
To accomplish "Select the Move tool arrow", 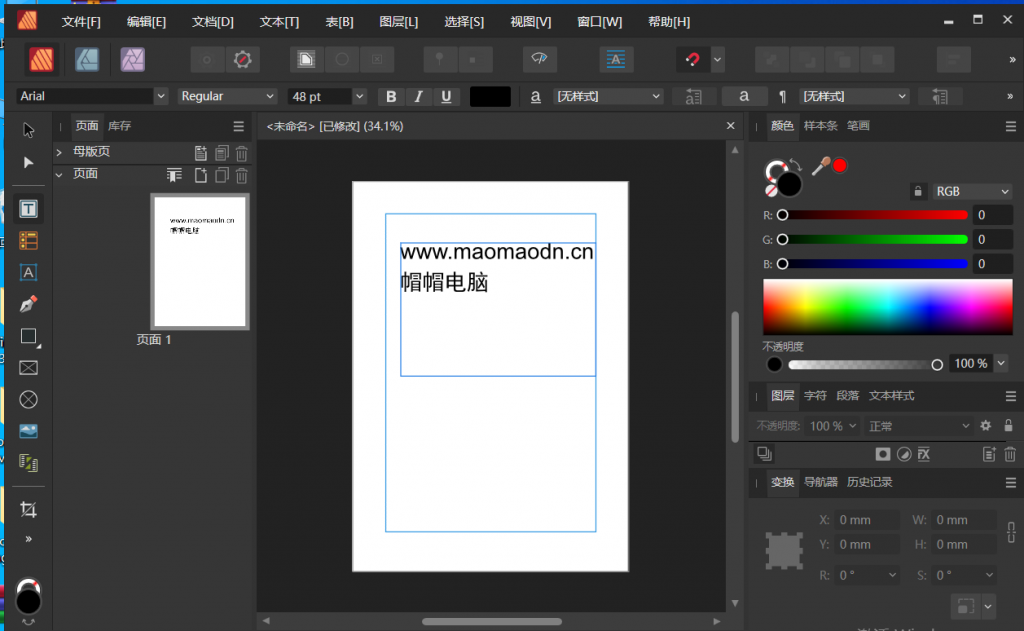I will [x=28, y=129].
